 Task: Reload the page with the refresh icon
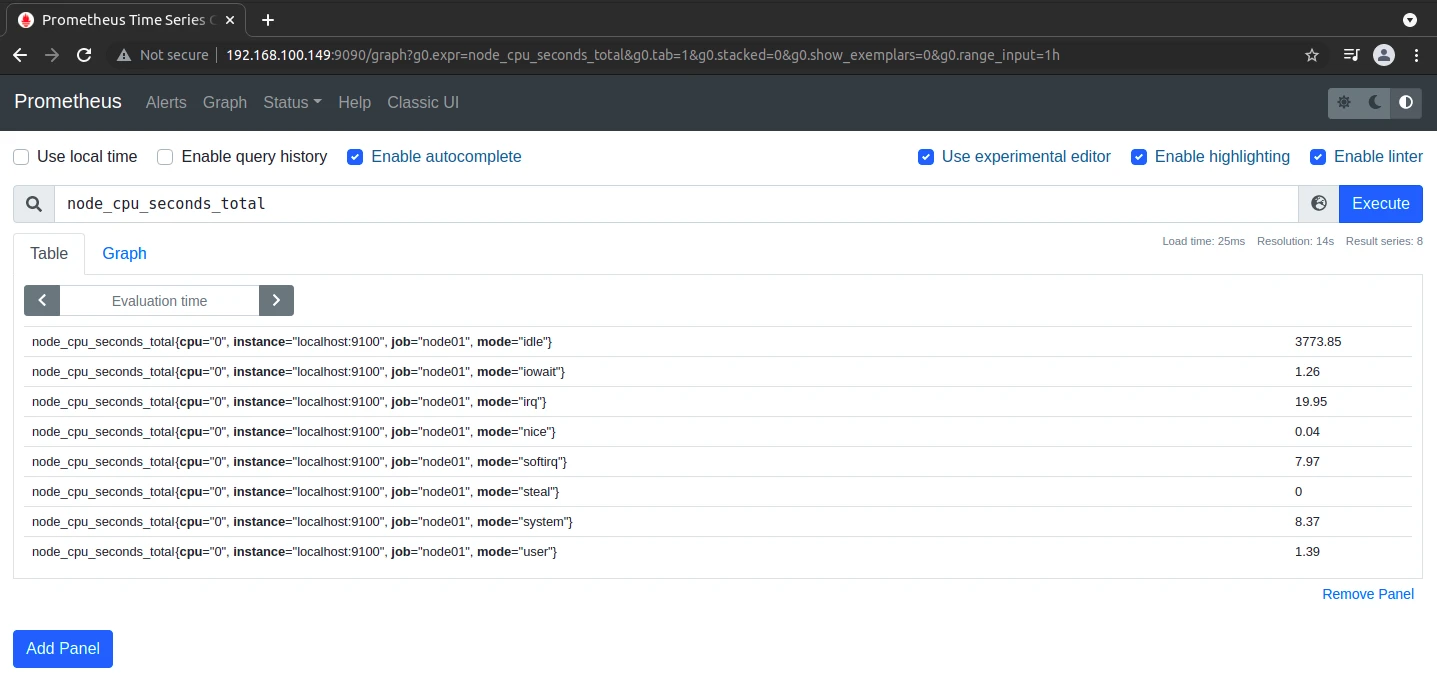point(84,55)
